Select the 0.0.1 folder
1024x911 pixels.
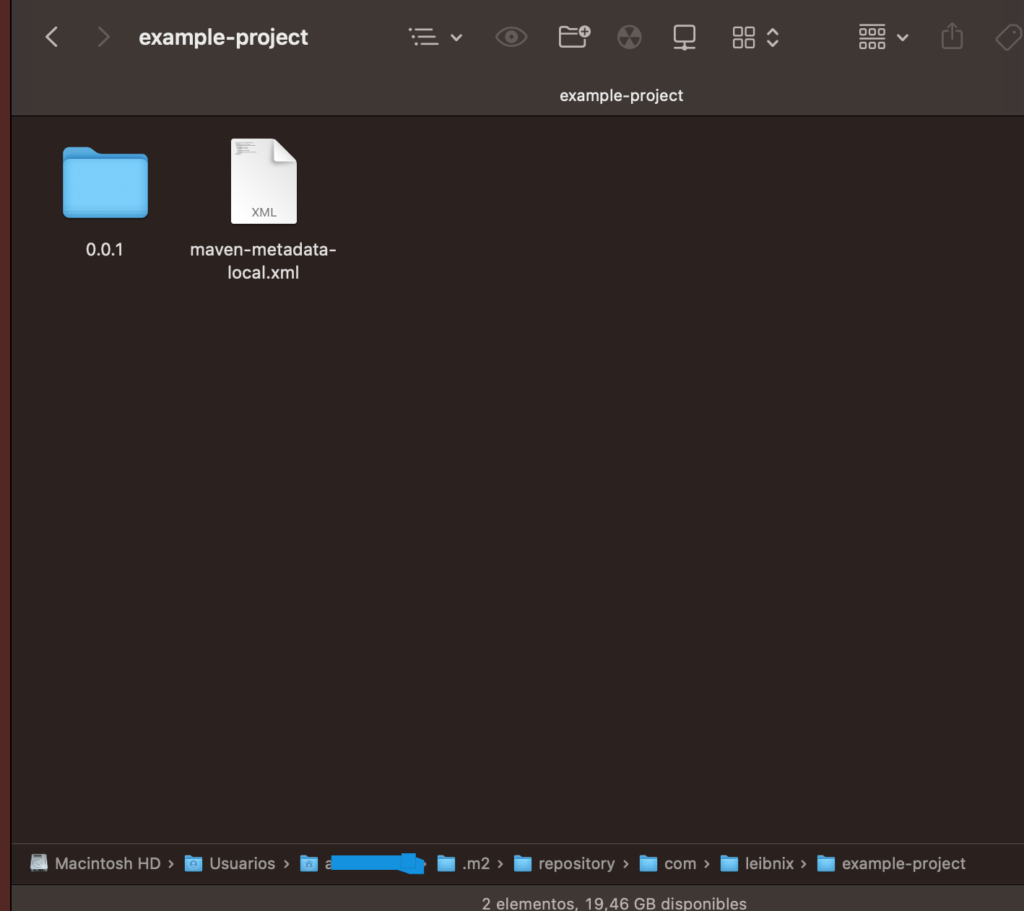[105, 183]
